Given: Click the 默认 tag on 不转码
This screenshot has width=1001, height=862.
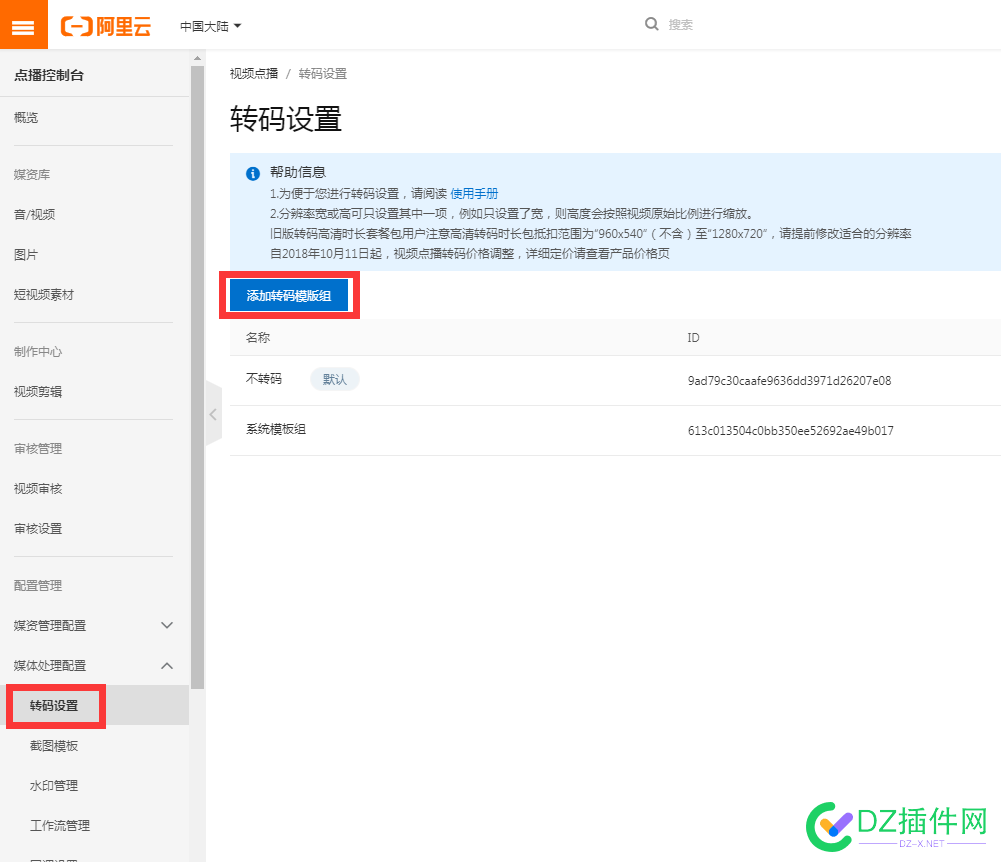Looking at the screenshot, I should coord(335,379).
